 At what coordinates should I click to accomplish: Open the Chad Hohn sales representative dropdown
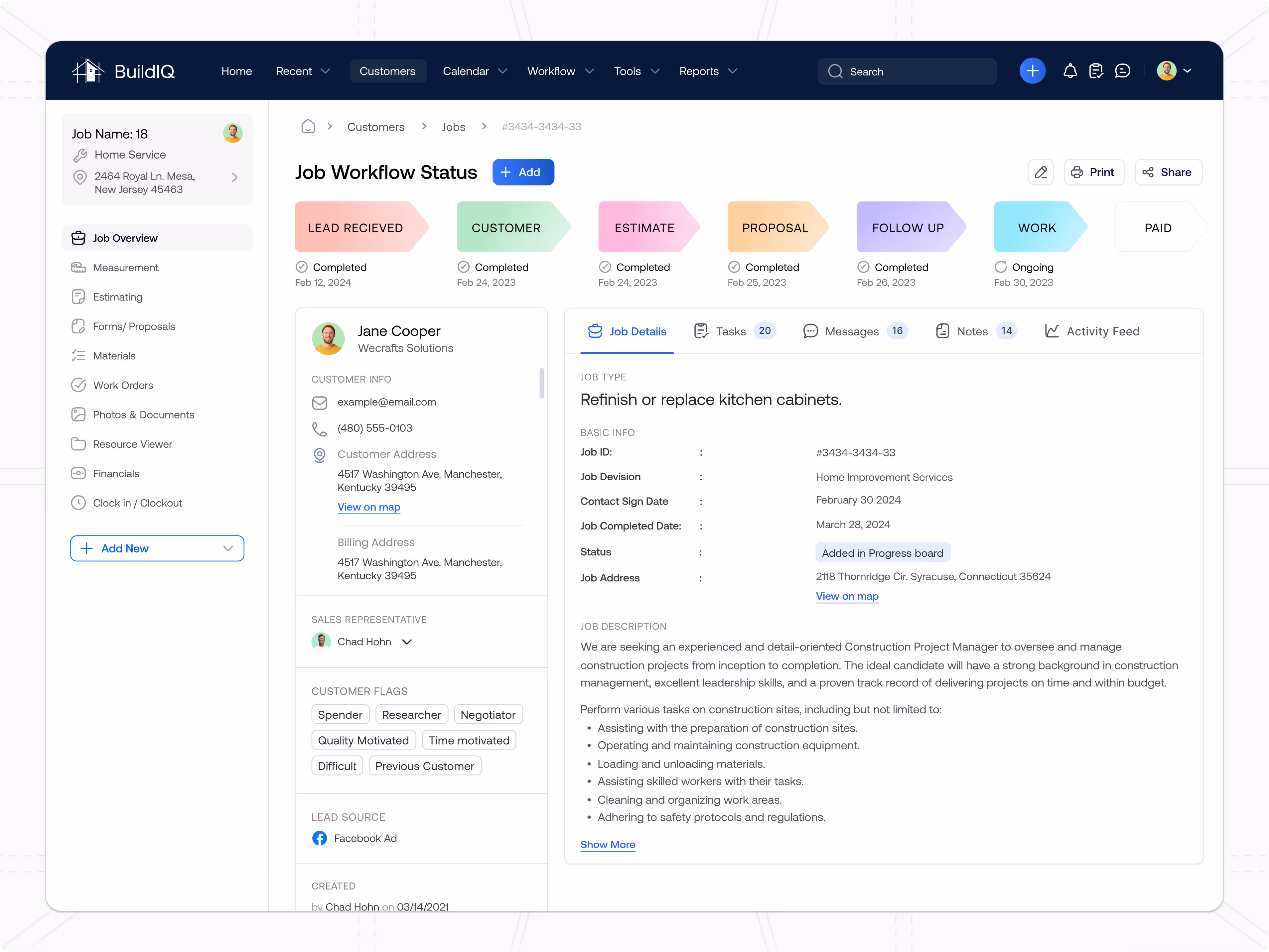(407, 642)
